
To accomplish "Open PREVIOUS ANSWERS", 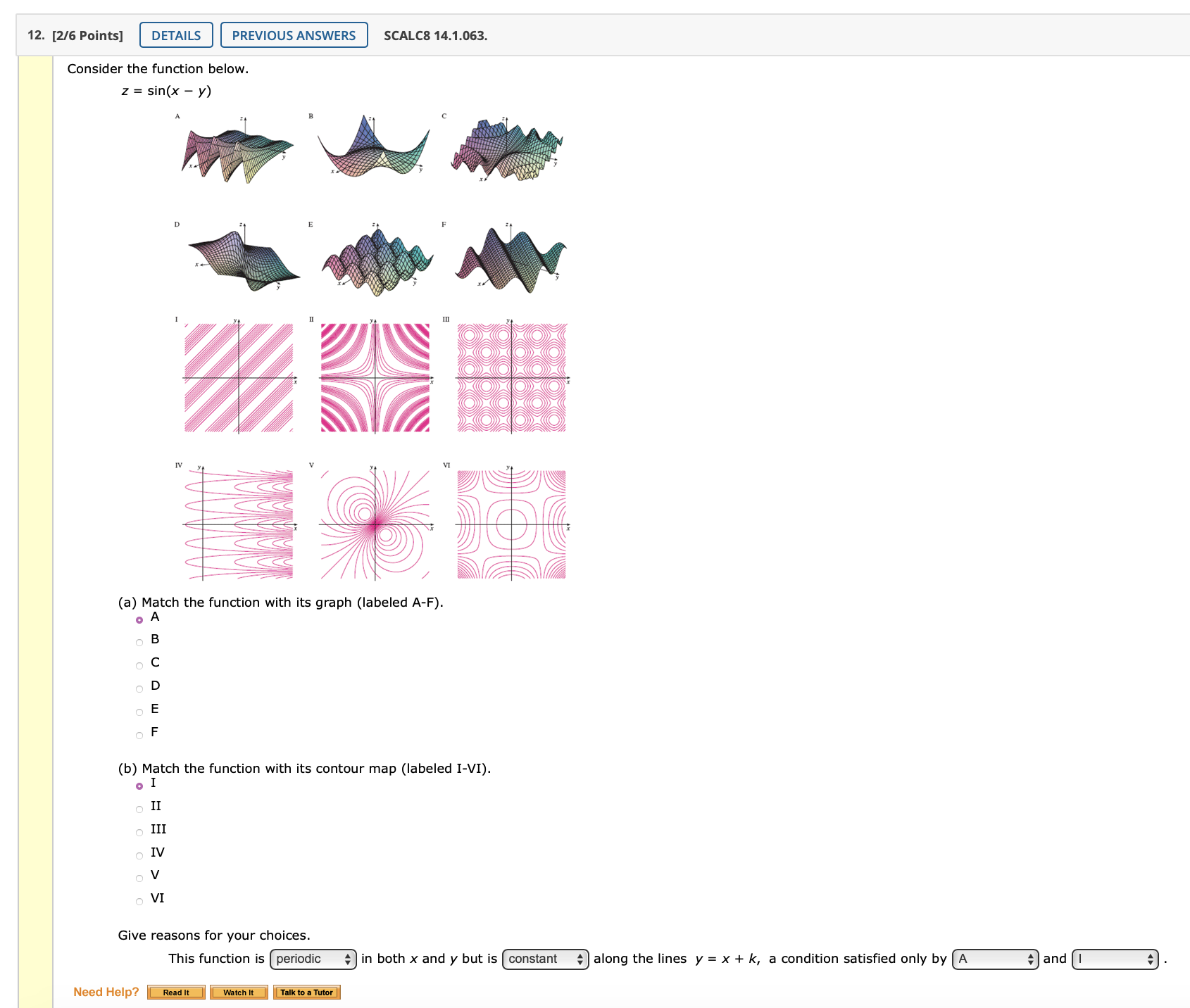I will pyautogui.click(x=294, y=35).
